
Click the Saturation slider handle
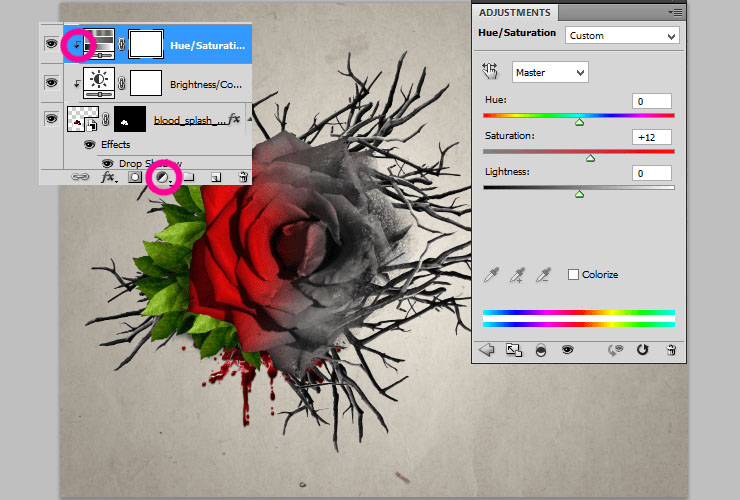[x=590, y=158]
